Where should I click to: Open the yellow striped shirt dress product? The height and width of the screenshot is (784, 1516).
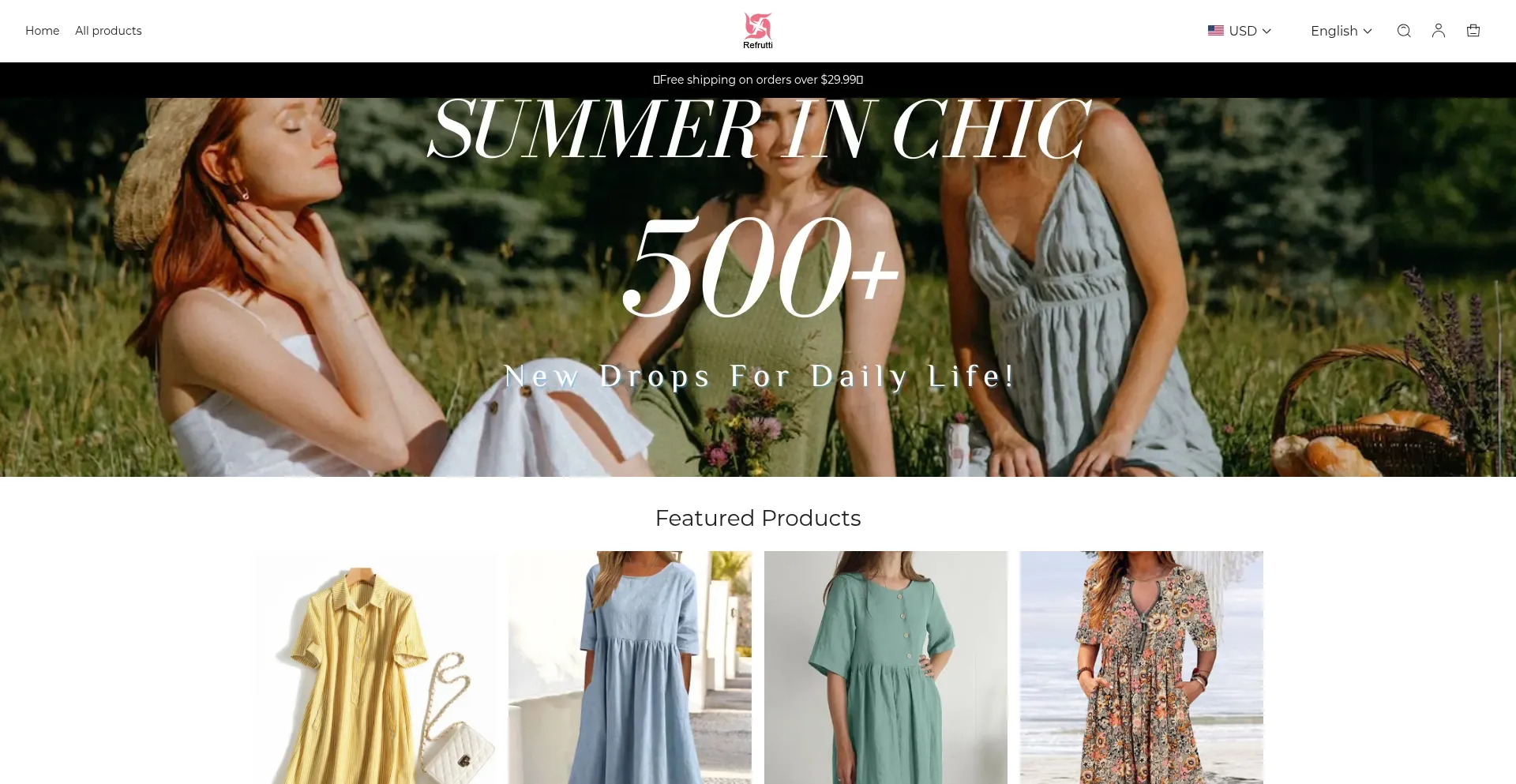[374, 668]
